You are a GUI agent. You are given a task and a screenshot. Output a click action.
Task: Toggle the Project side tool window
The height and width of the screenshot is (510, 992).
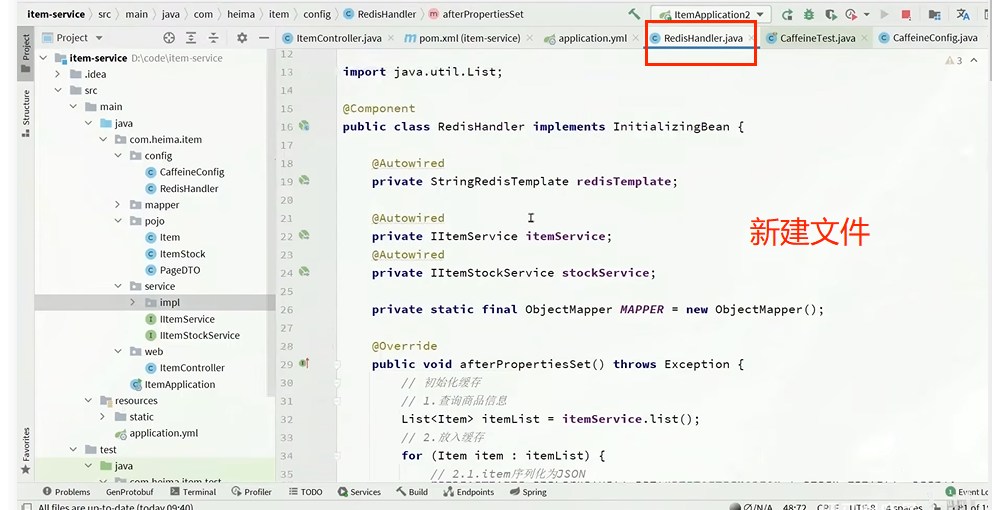click(x=26, y=53)
